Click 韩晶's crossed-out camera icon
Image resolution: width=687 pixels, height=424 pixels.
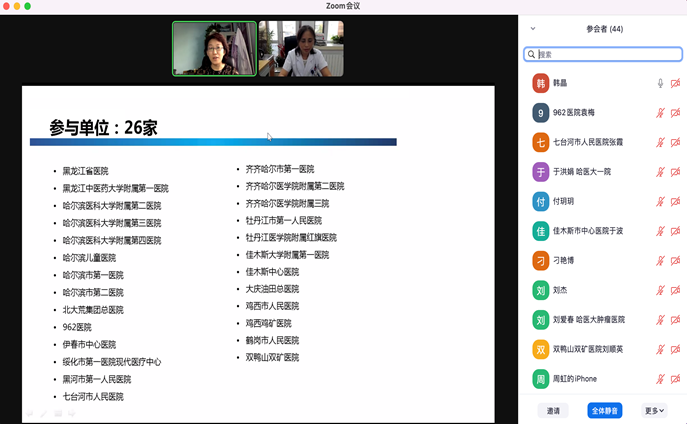[676, 83]
